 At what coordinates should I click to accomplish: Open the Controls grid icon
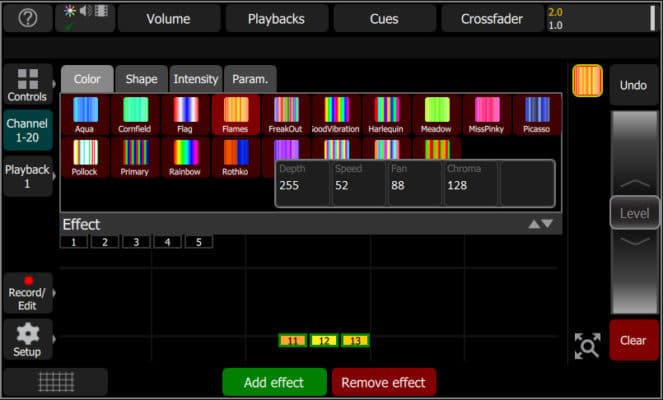coord(27,86)
